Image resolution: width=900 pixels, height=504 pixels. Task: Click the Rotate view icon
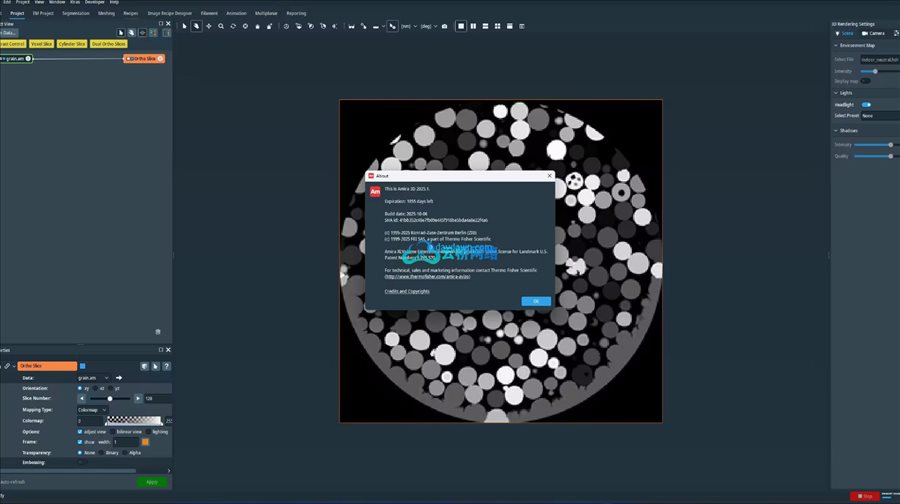(x=233, y=26)
